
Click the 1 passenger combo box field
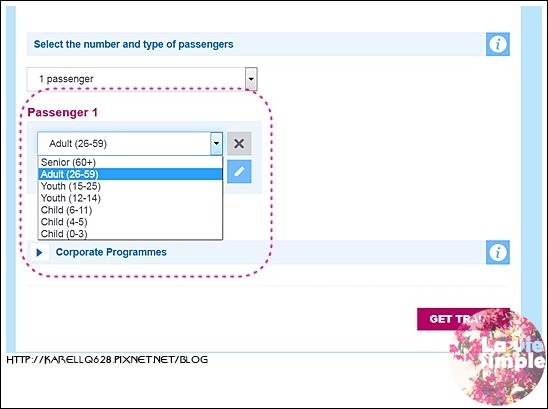142,79
